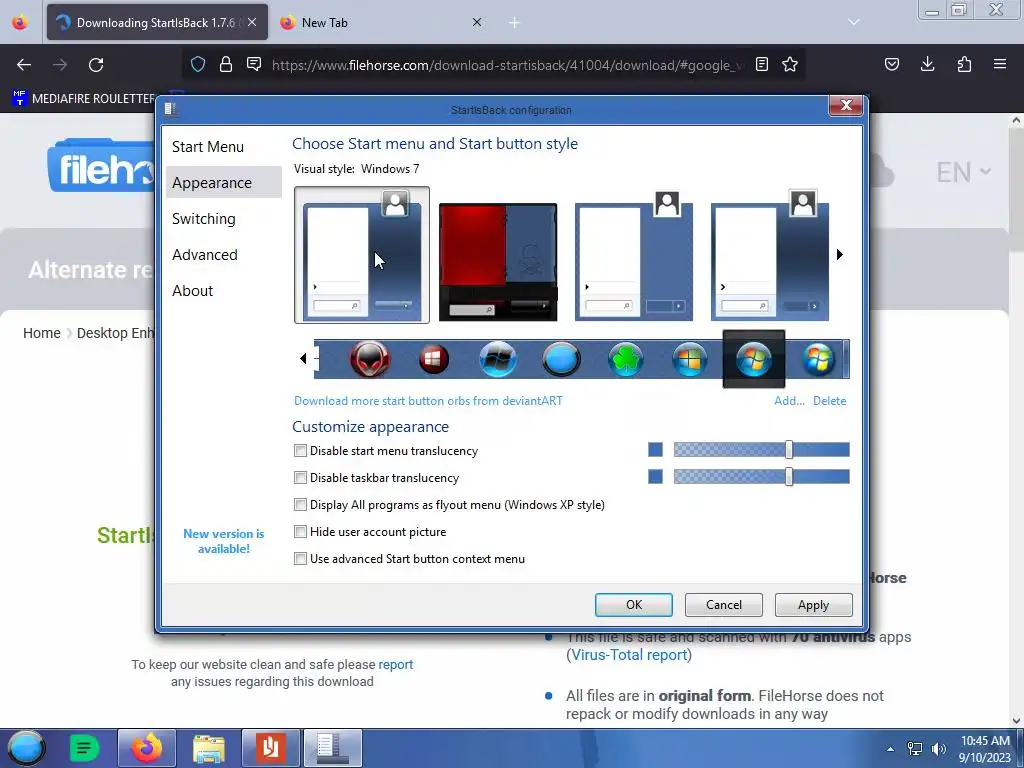This screenshot has height=768, width=1024.
Task: Open the Virus-Total report link
Action: [629, 655]
